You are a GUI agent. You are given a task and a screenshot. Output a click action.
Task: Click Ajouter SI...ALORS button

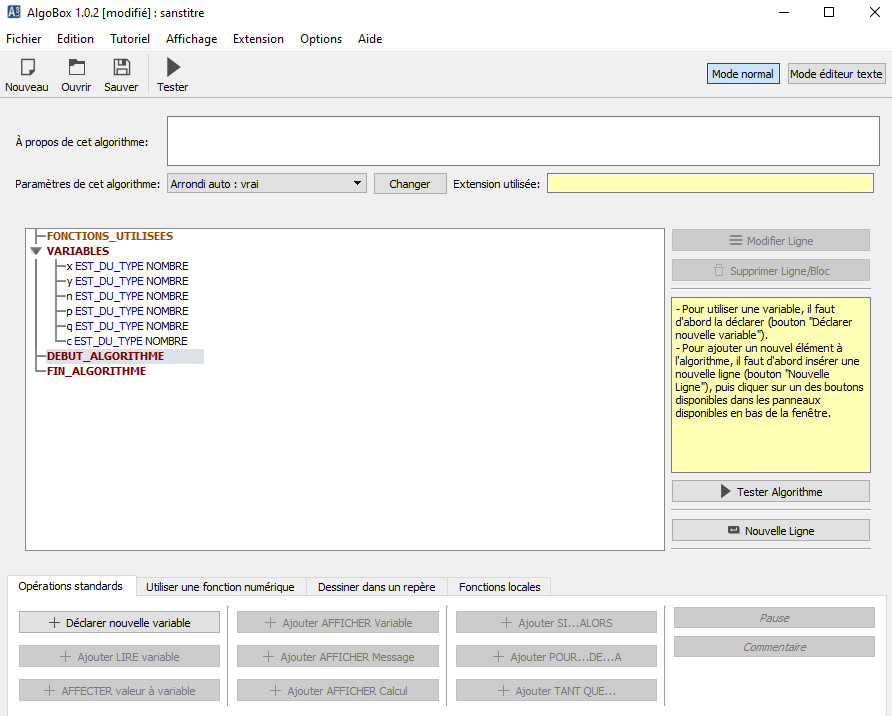coord(556,622)
